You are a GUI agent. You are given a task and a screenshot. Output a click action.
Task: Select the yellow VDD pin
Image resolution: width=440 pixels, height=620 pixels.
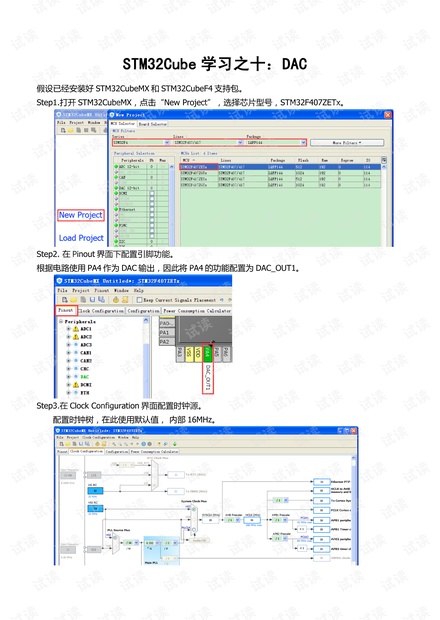[x=198, y=353]
